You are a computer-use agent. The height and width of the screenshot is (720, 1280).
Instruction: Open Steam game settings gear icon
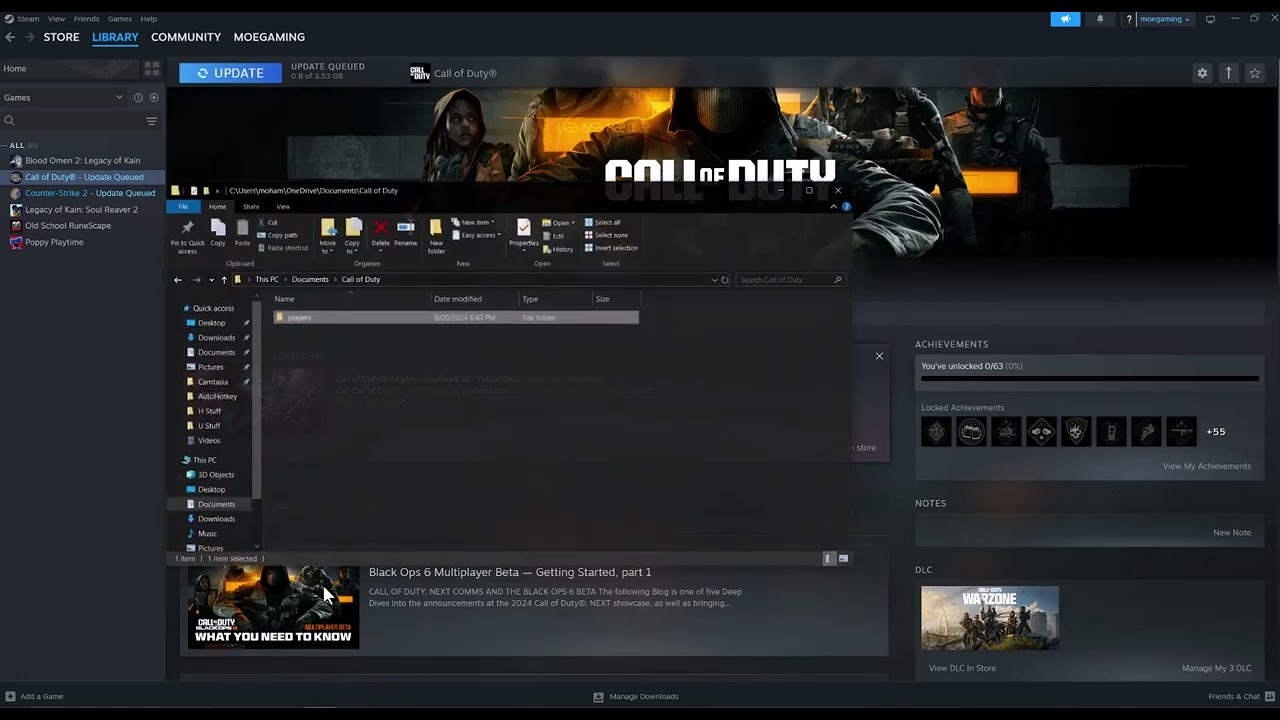tap(1202, 73)
